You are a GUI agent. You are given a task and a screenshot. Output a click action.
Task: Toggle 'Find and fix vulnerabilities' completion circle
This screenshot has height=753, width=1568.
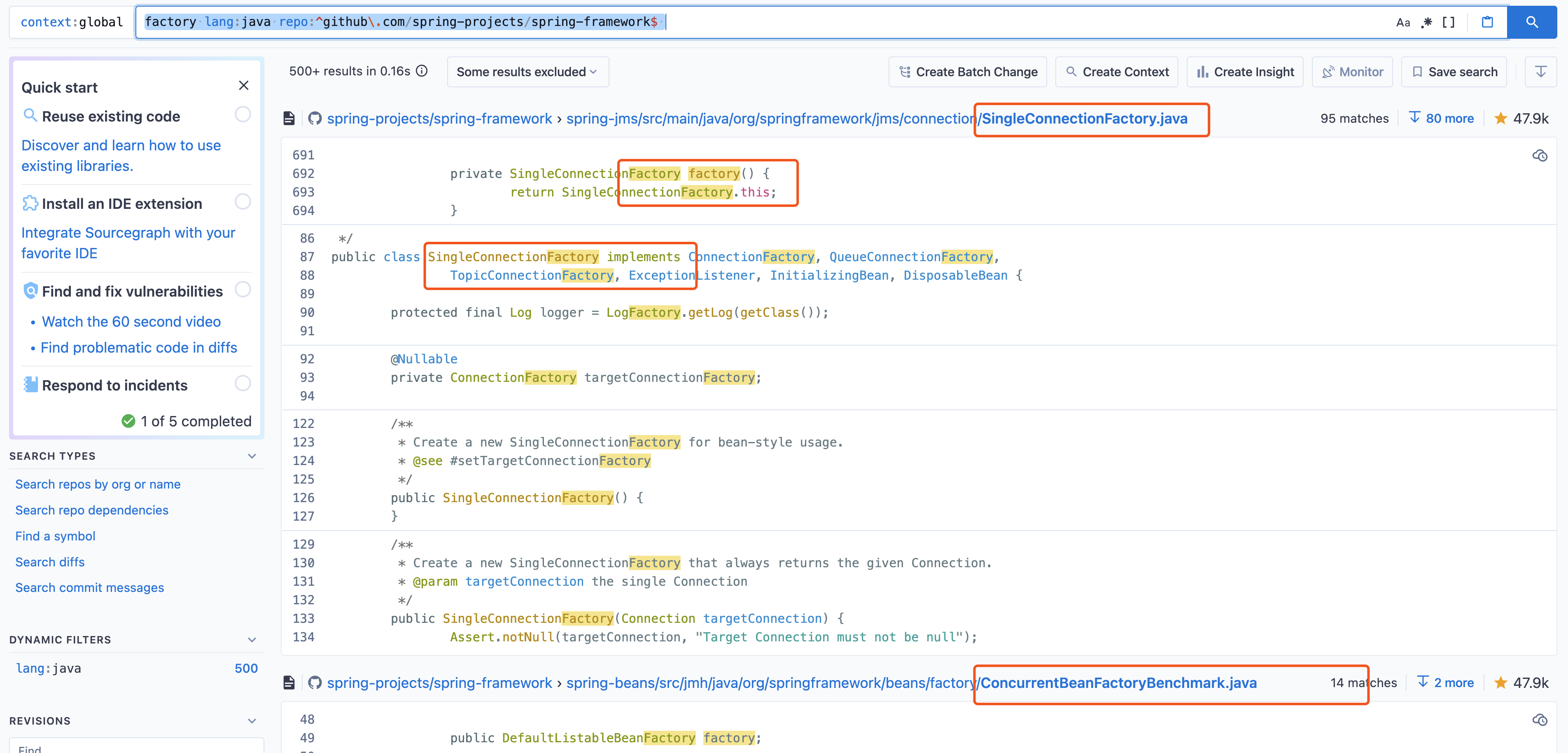(243, 290)
